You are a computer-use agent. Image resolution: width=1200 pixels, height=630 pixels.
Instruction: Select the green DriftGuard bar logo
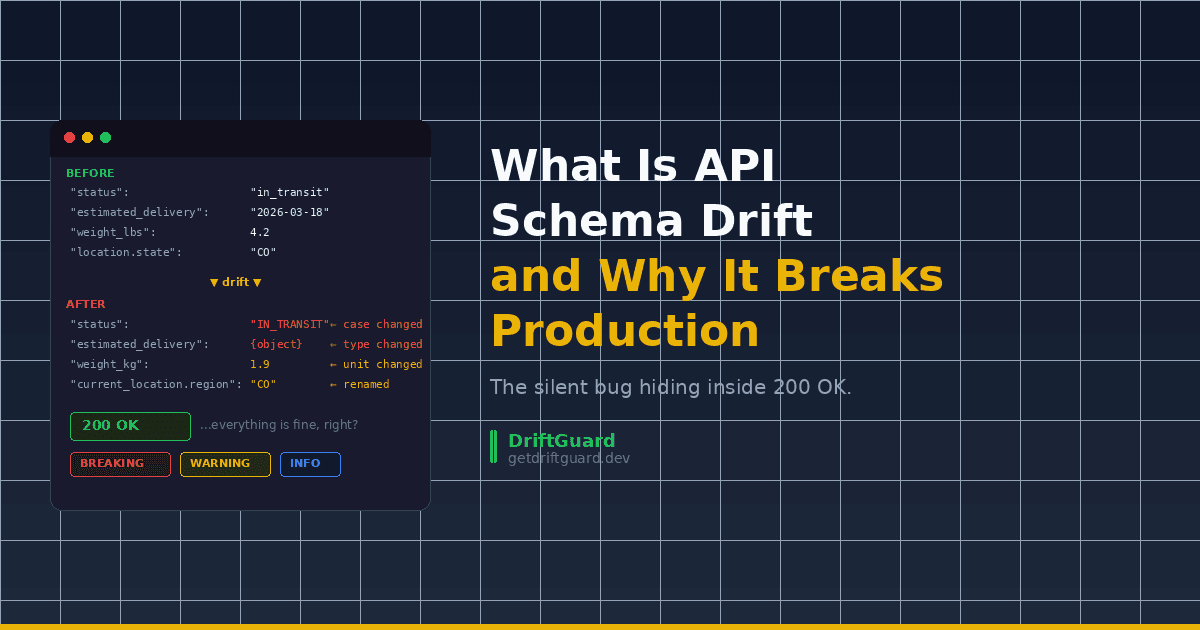(x=494, y=447)
